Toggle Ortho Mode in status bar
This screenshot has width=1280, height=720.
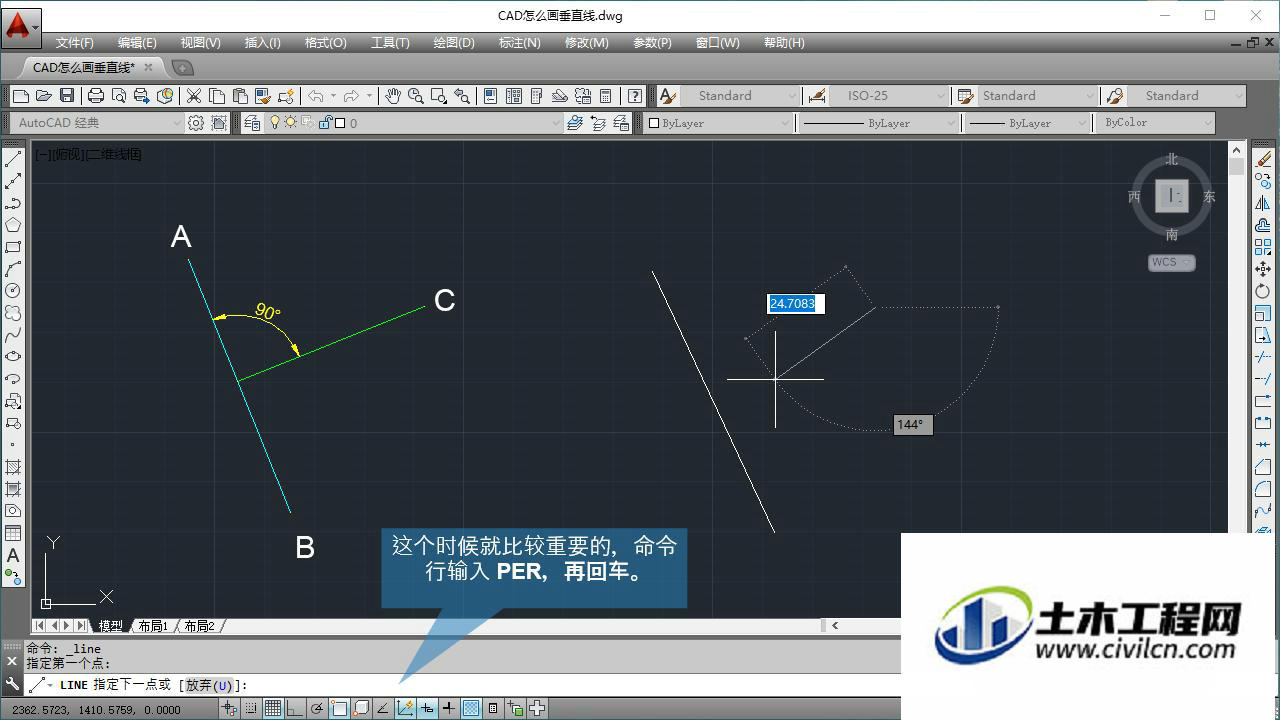coord(295,709)
